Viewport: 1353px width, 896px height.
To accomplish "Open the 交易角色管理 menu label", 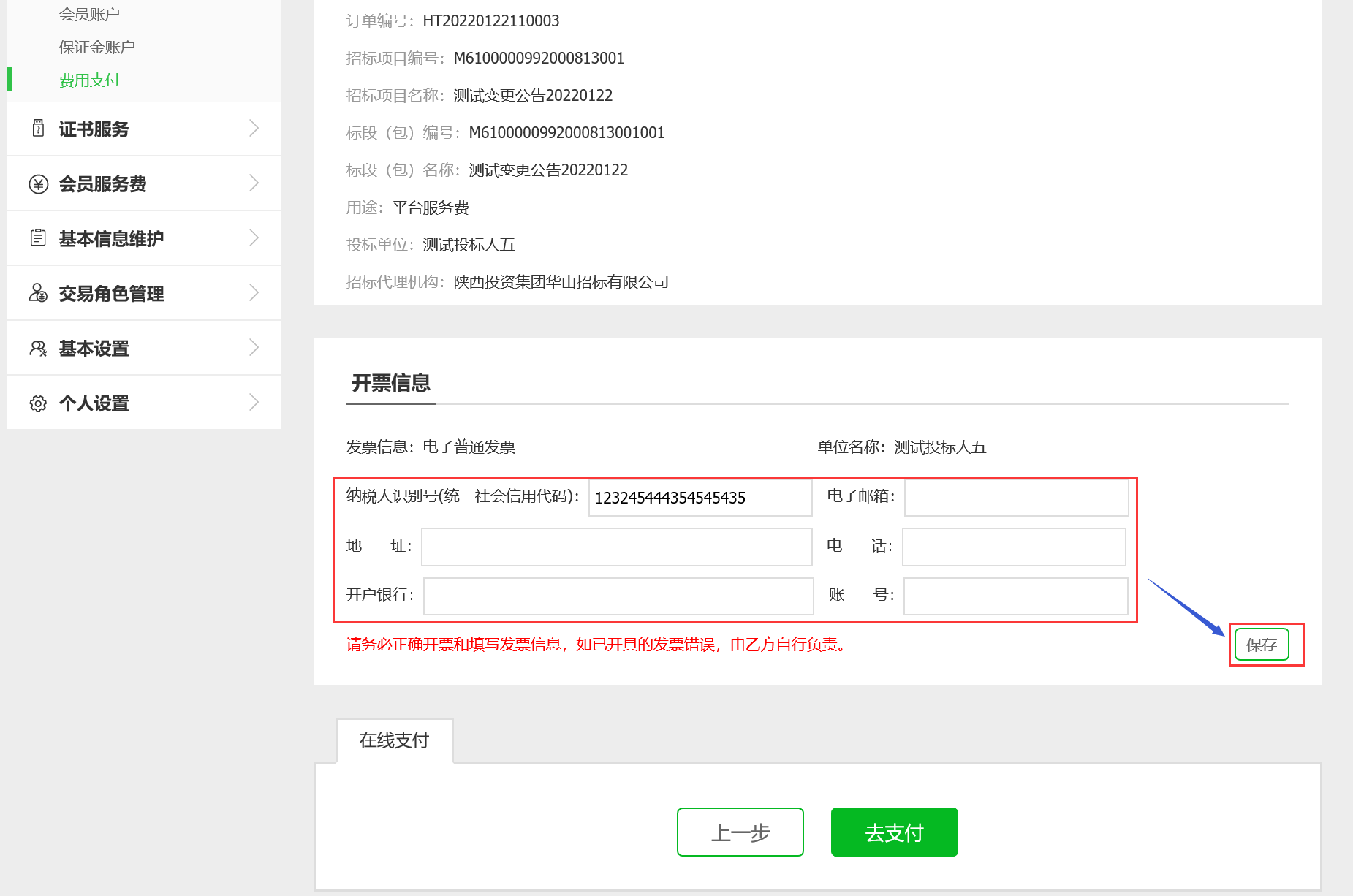I will coord(111,294).
